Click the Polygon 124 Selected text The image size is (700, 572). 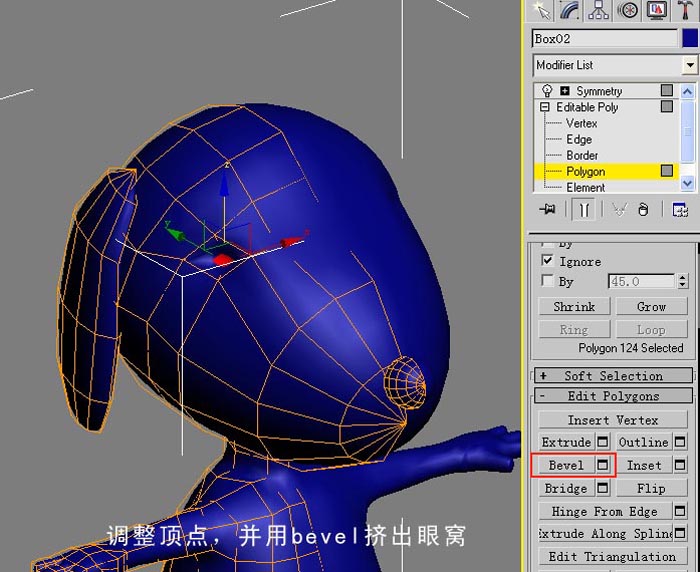tap(630, 348)
